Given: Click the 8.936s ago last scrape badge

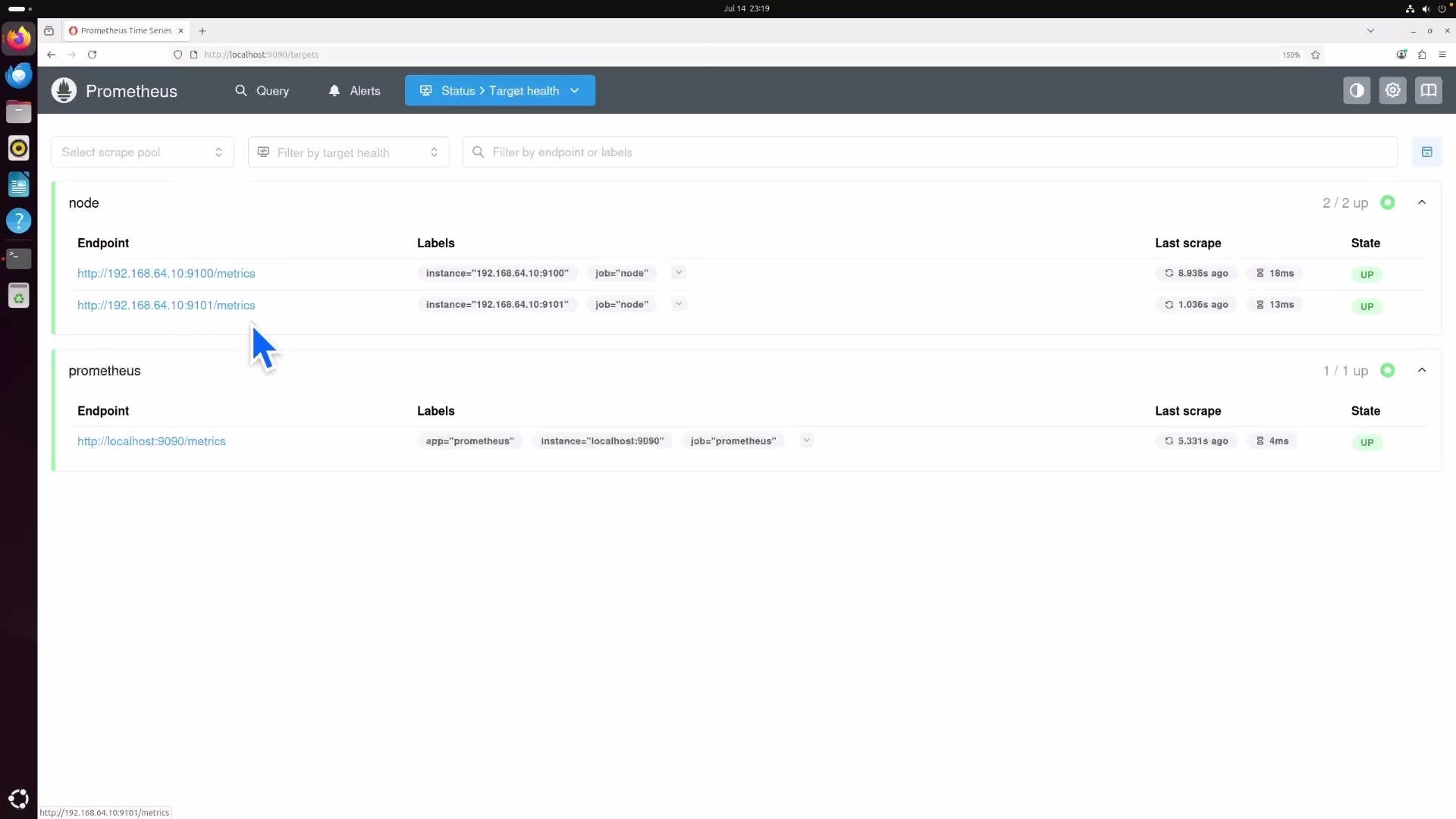Looking at the screenshot, I should click(1196, 273).
